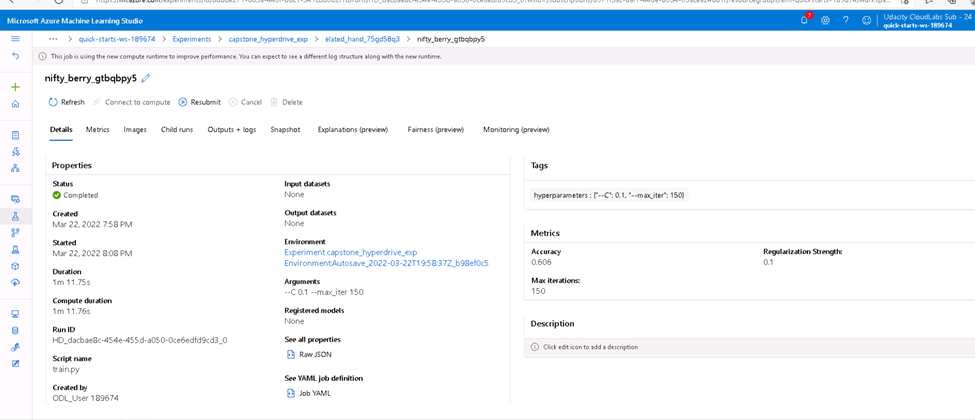Switch to the Details tab
This screenshot has height=420, width=975.
61,129
